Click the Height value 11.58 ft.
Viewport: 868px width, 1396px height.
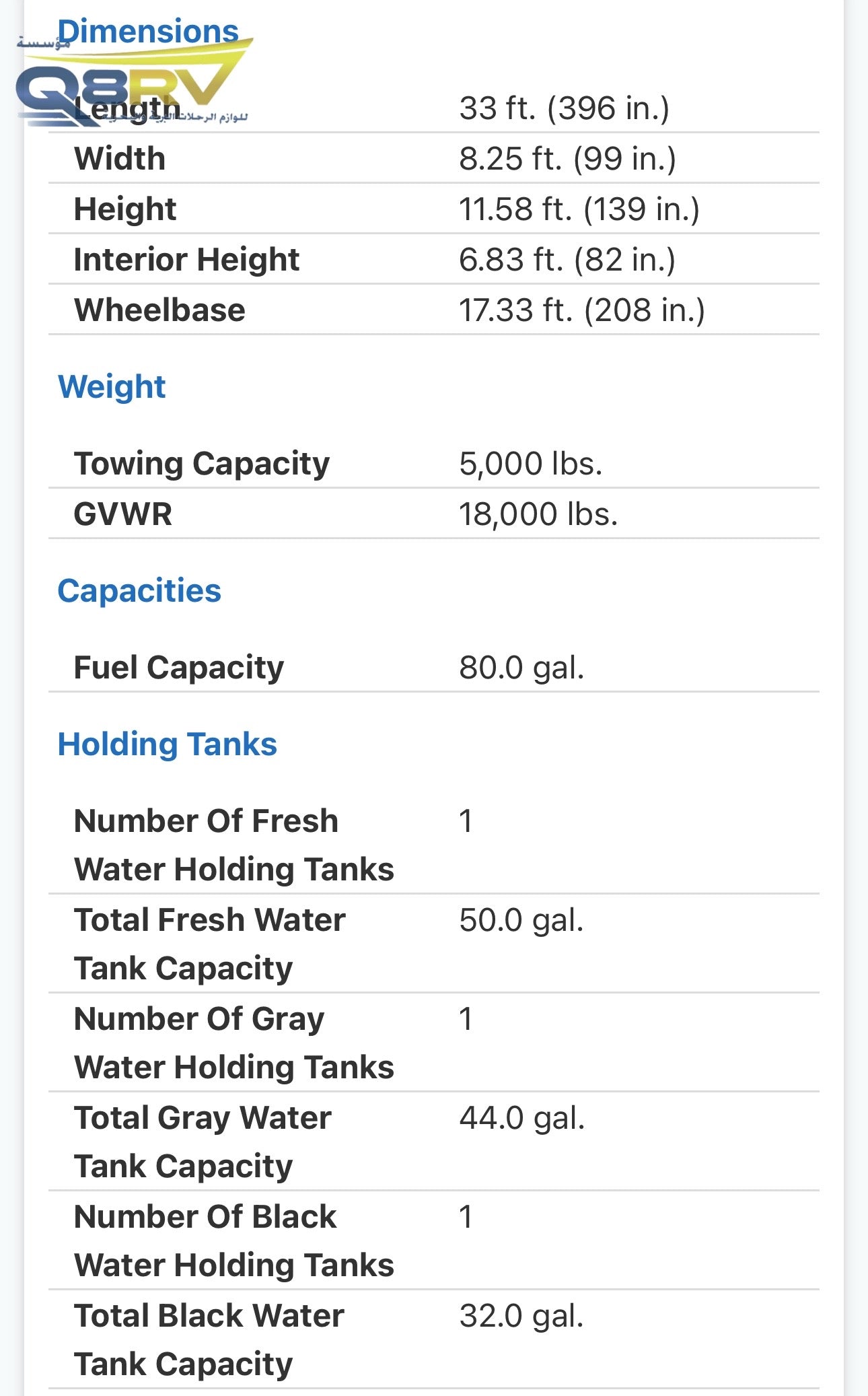579,209
